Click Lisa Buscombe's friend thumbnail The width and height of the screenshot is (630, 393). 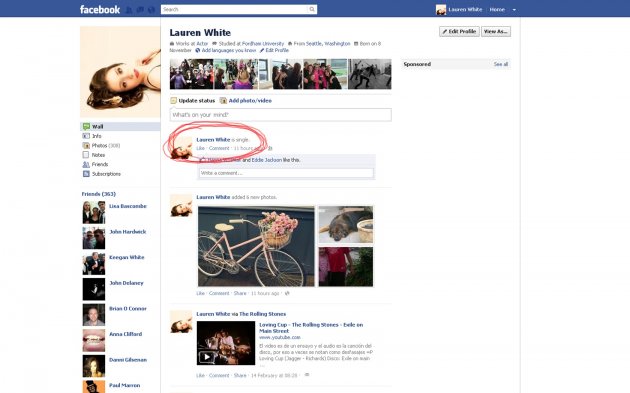(94, 212)
